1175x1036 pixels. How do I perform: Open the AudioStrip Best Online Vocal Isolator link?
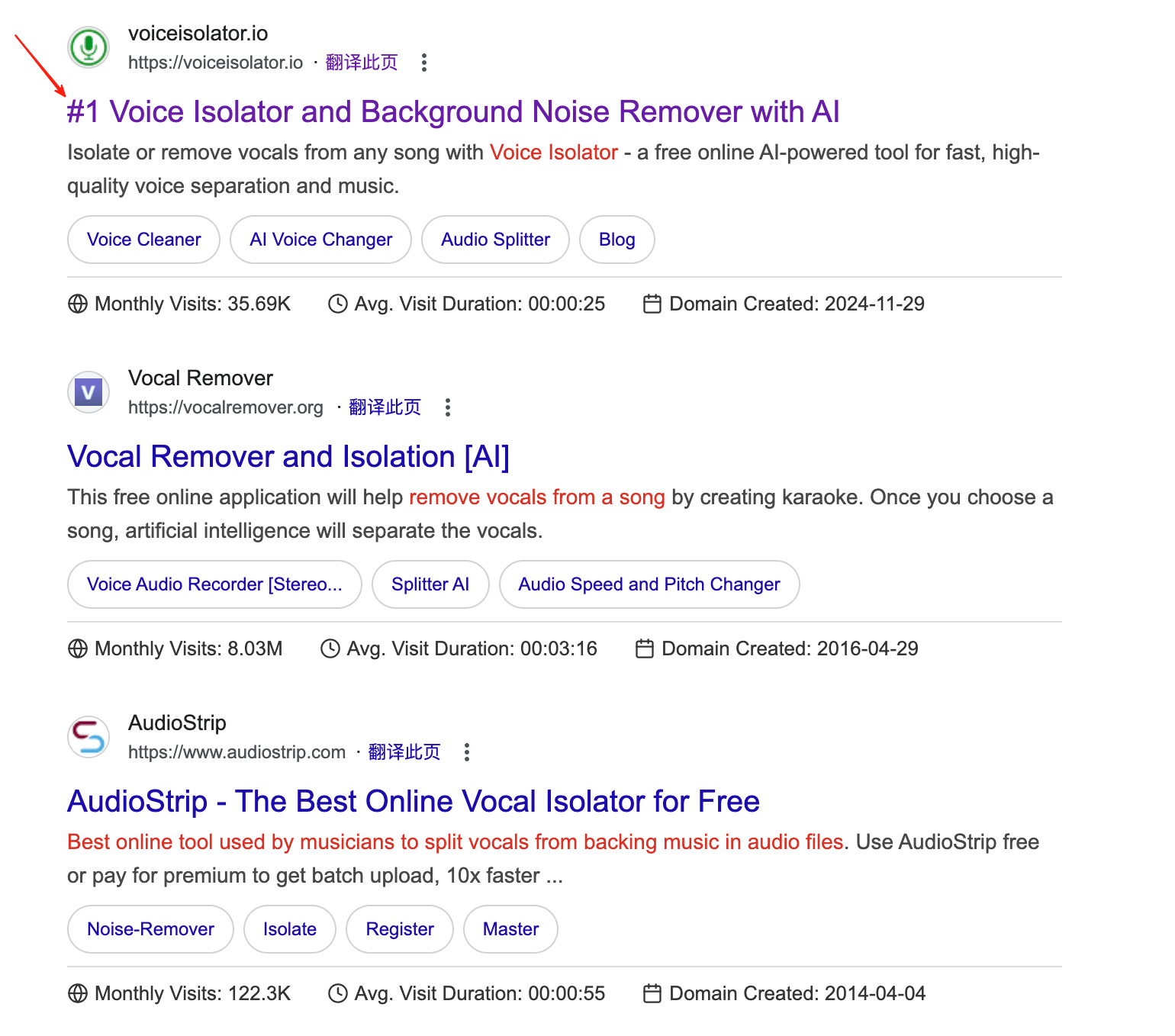click(x=413, y=802)
